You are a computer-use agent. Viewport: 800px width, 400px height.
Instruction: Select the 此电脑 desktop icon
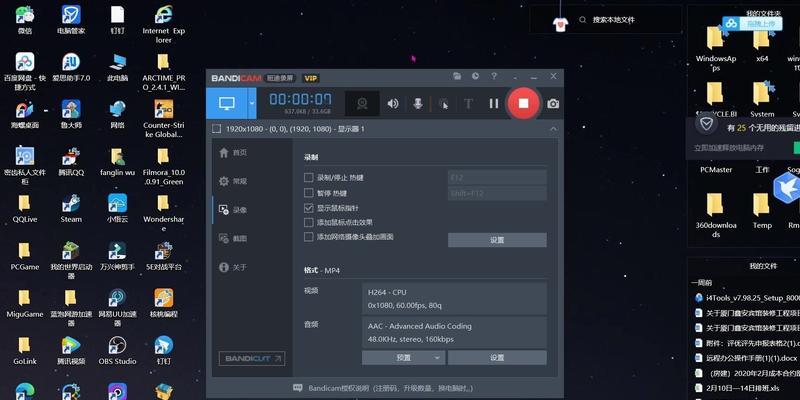pyautogui.click(x=117, y=67)
